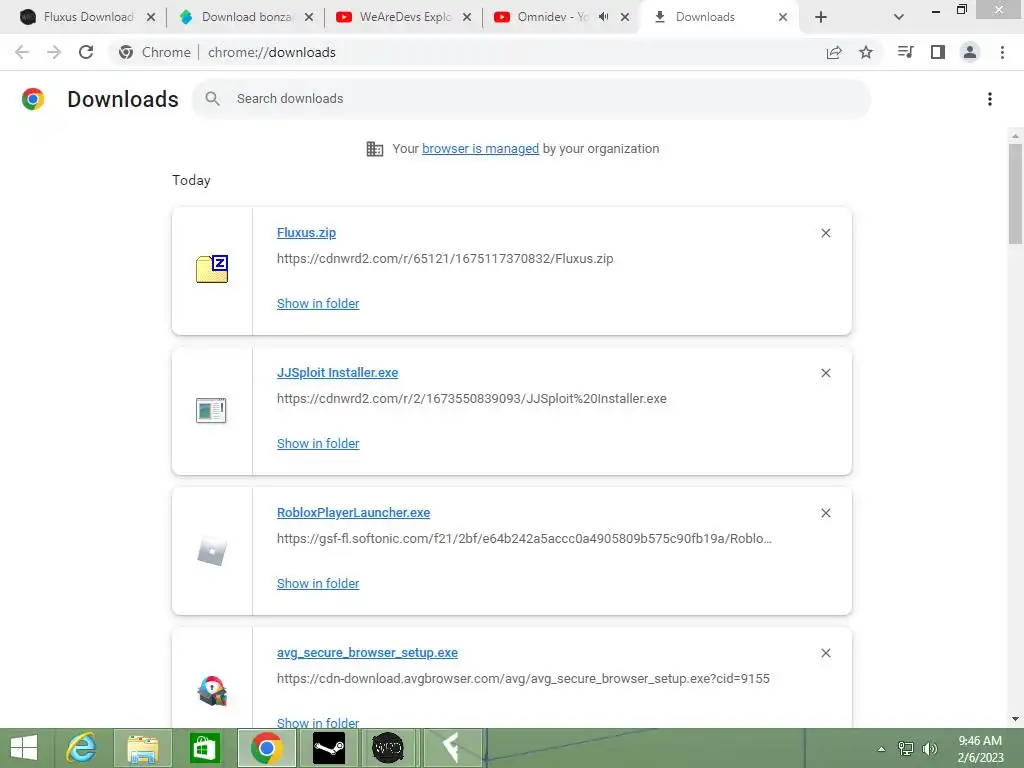Bookmark this page with the star icon
Image resolution: width=1024 pixels, height=768 pixels.
point(866,52)
